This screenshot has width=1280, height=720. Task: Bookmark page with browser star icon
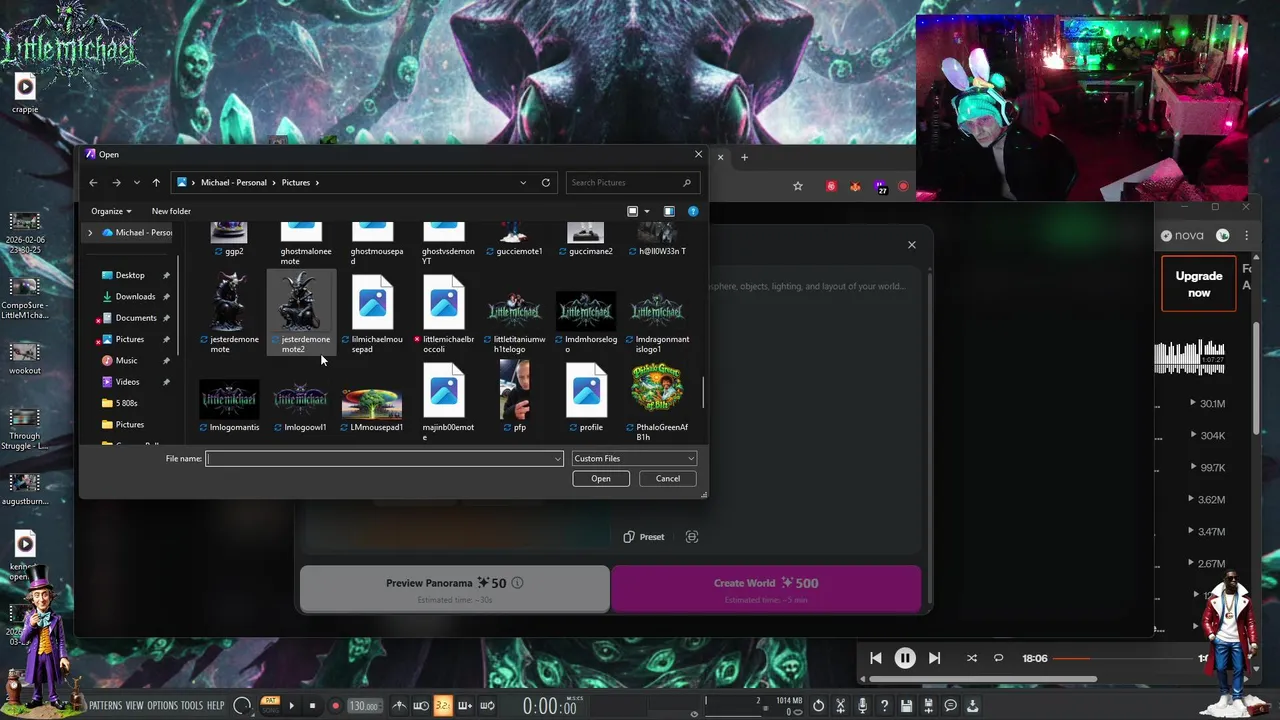click(798, 186)
